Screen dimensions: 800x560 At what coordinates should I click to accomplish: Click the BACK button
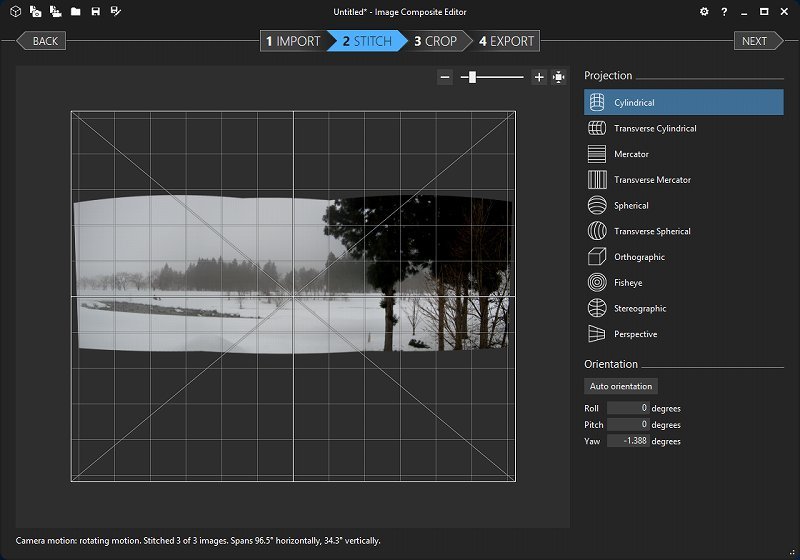[41, 41]
